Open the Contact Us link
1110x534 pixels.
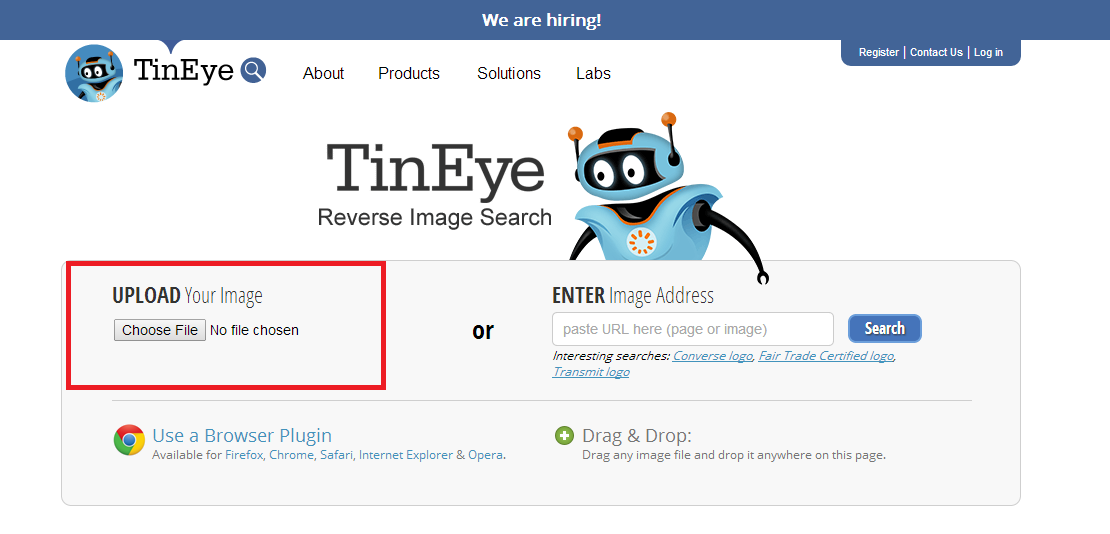[936, 52]
